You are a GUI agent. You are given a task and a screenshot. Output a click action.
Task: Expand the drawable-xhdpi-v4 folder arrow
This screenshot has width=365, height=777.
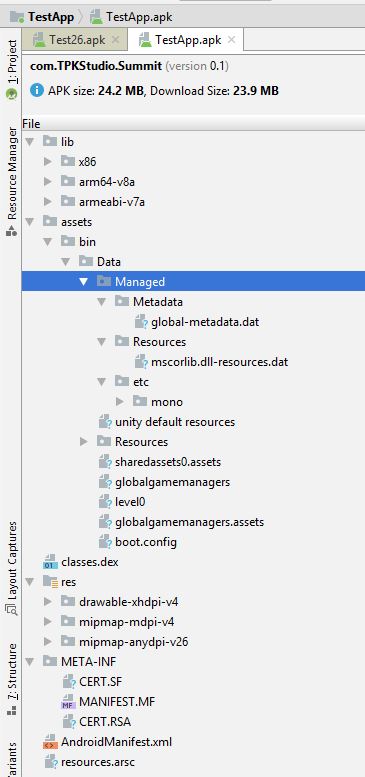pos(48,602)
